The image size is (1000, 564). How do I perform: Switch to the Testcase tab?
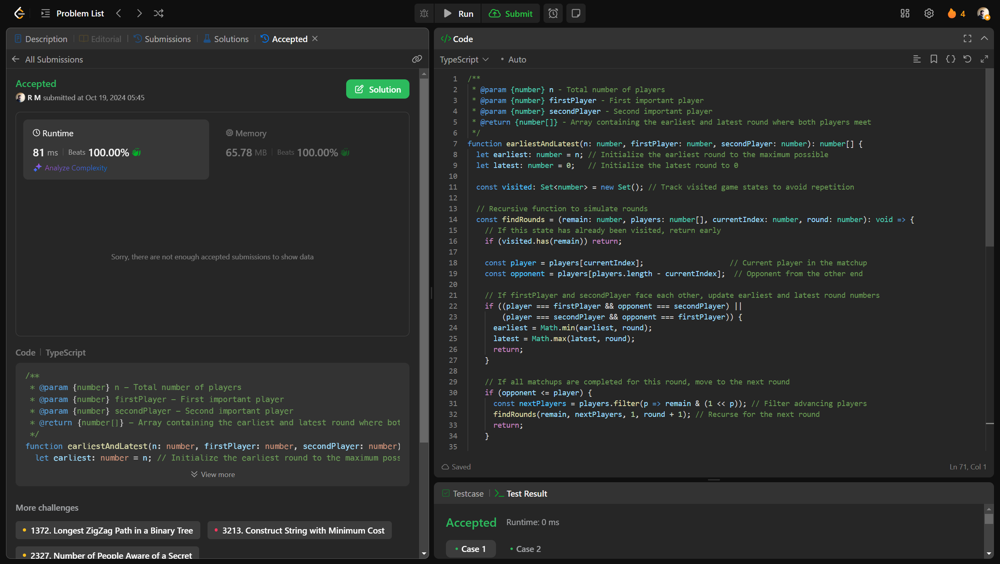[x=462, y=494]
